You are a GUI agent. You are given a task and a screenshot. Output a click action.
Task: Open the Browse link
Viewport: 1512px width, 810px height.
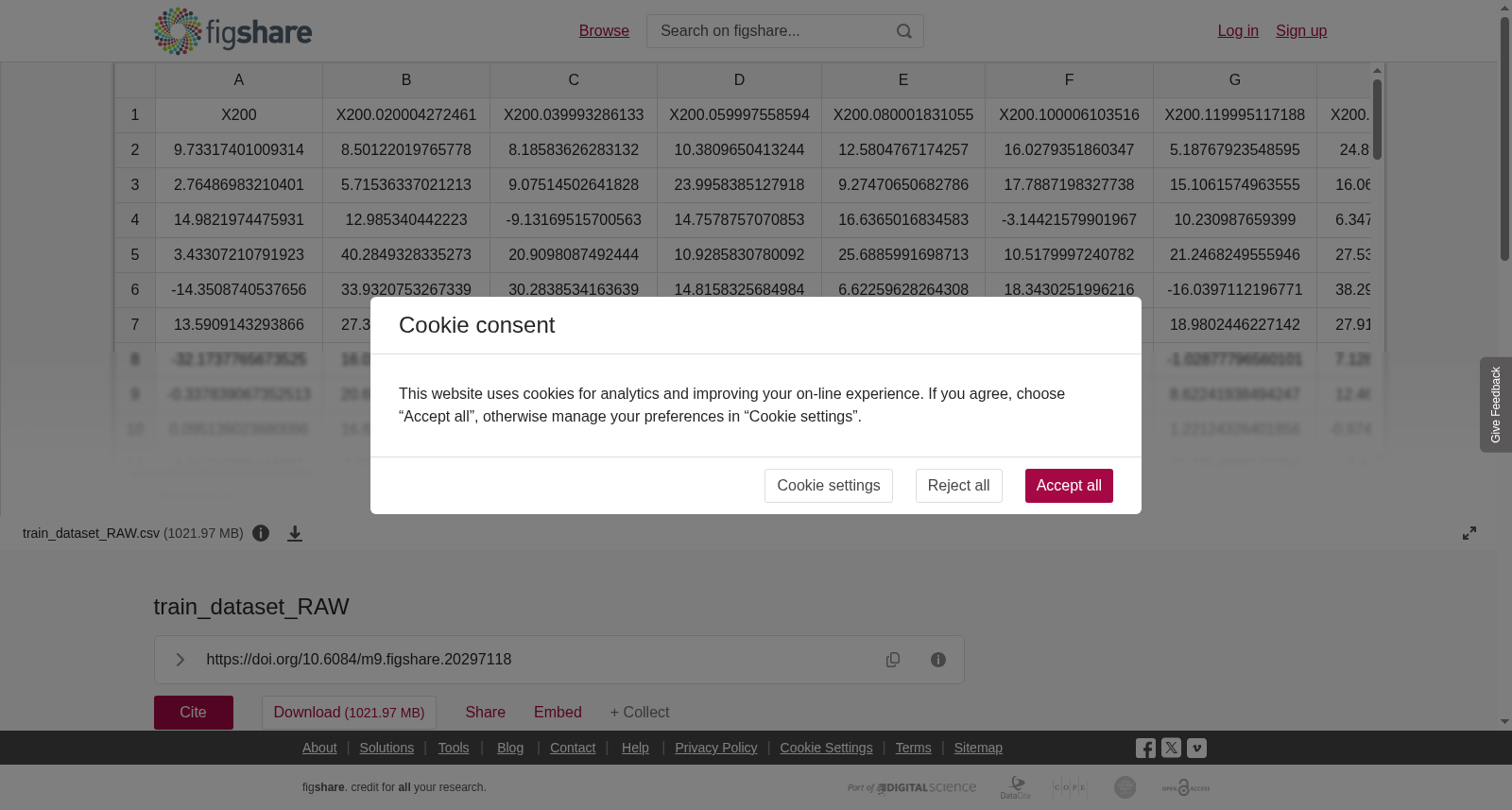(604, 31)
